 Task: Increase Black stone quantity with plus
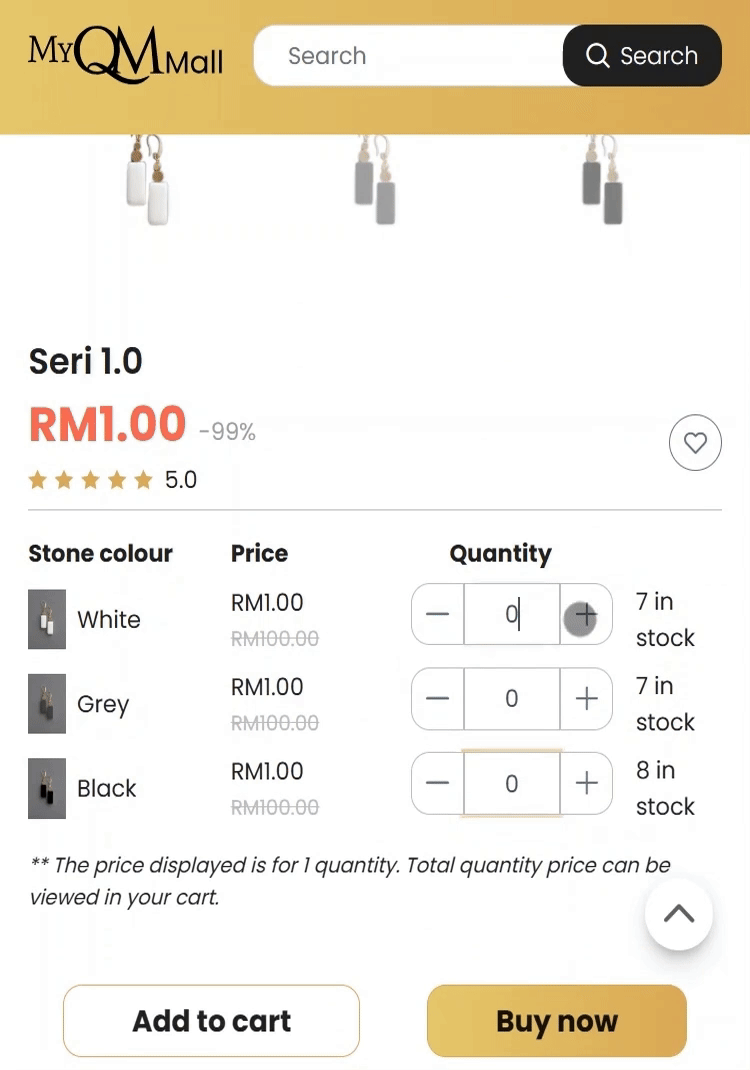(586, 783)
